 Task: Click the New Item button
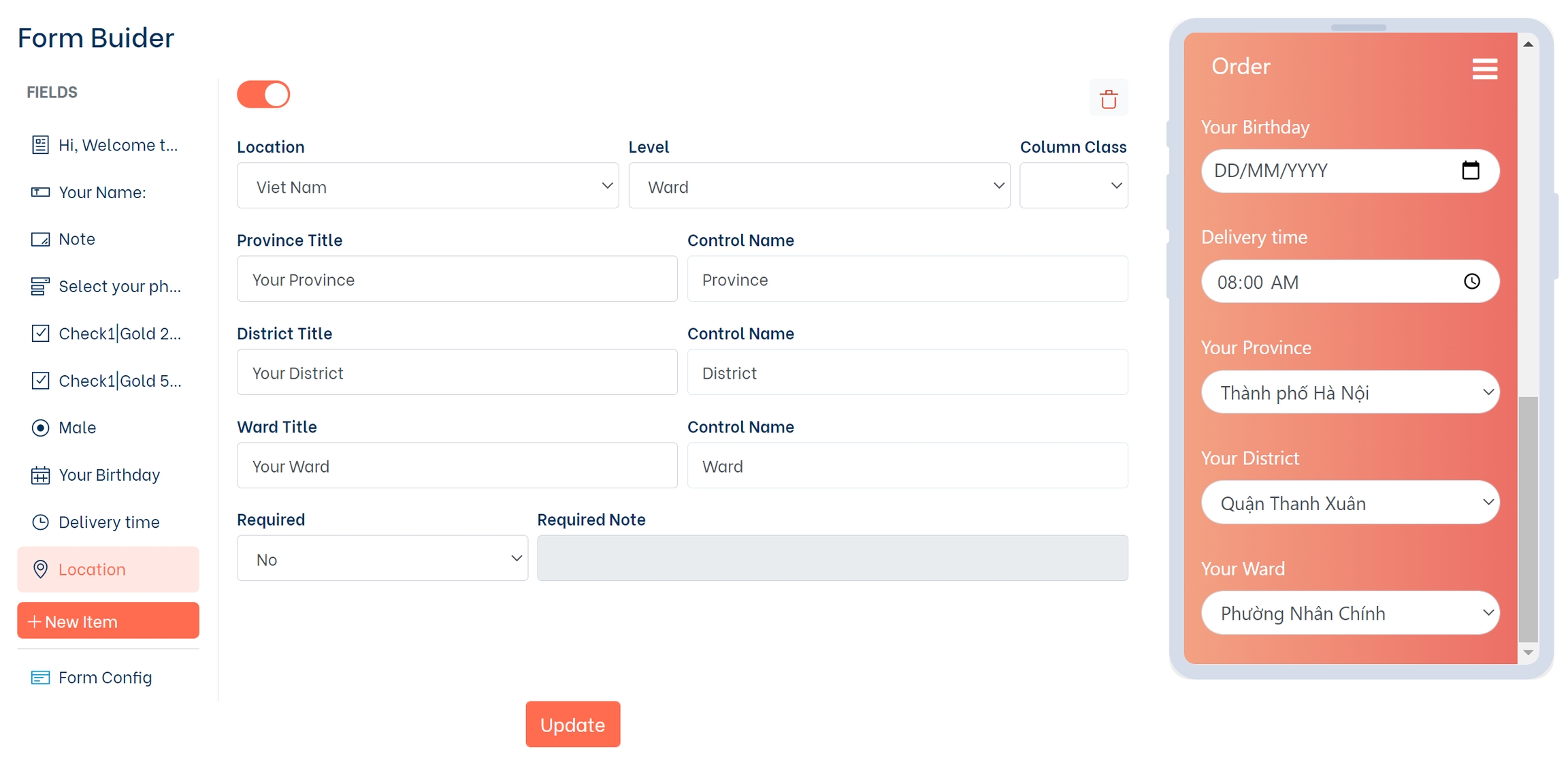coord(108,621)
